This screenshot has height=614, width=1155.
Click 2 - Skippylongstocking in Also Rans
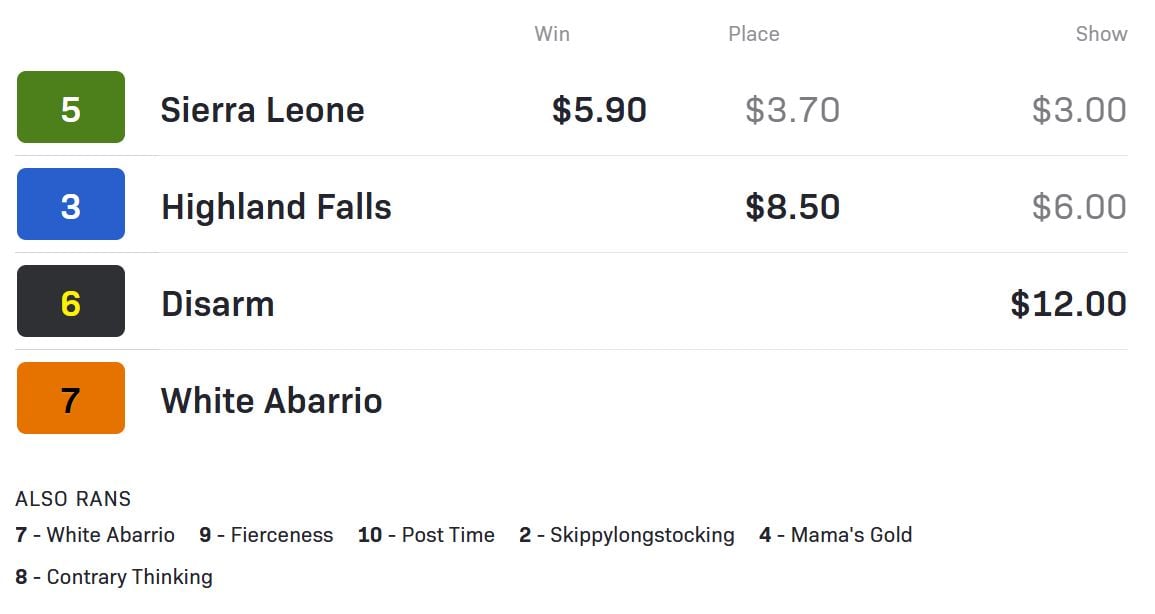pyautogui.click(x=627, y=534)
